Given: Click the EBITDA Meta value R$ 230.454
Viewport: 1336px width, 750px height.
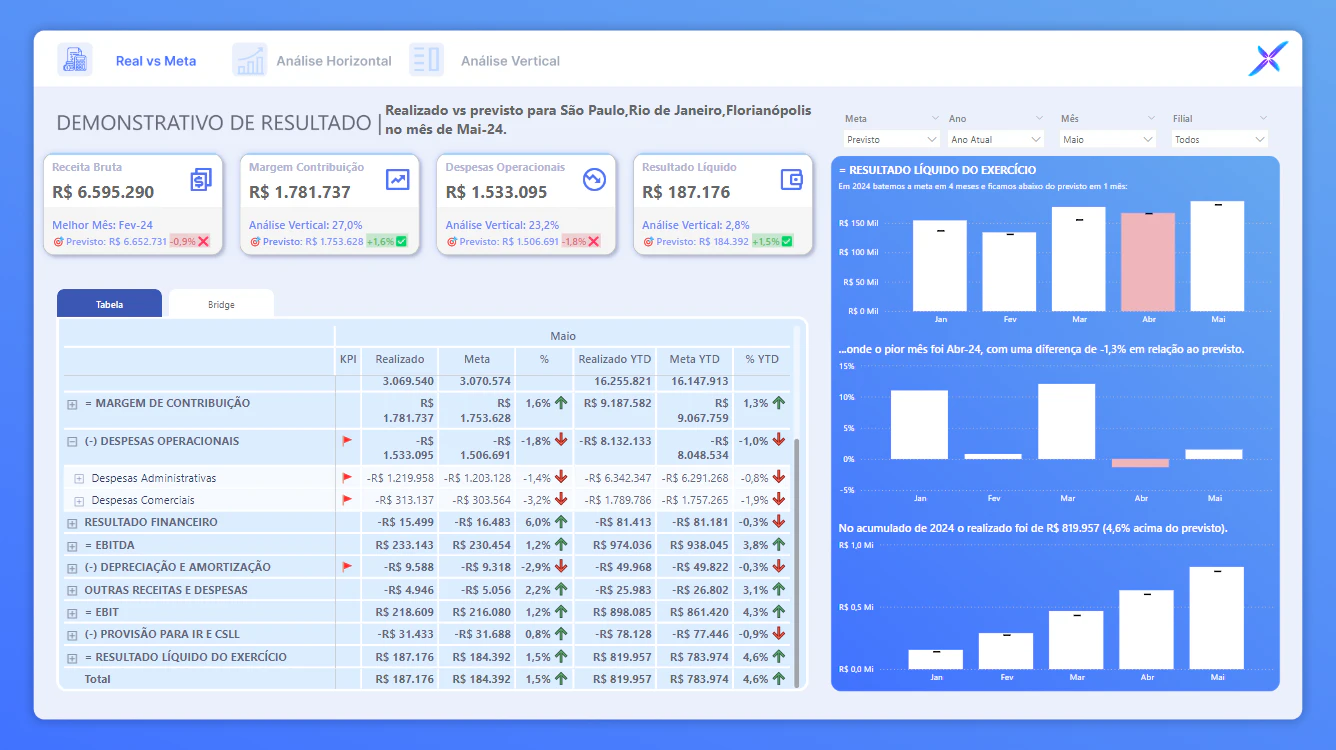Looking at the screenshot, I should (481, 545).
